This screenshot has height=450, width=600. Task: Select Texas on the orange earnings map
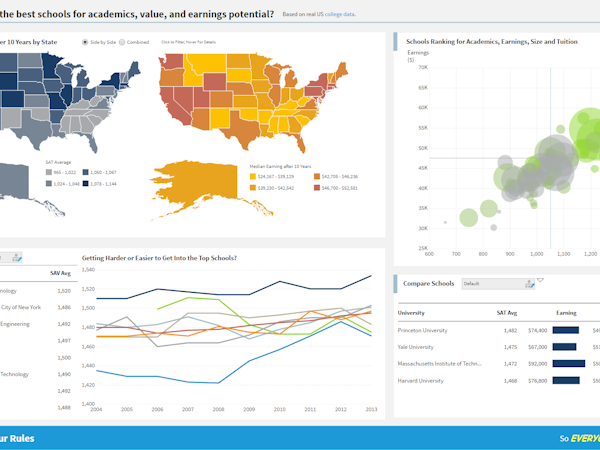[242, 129]
